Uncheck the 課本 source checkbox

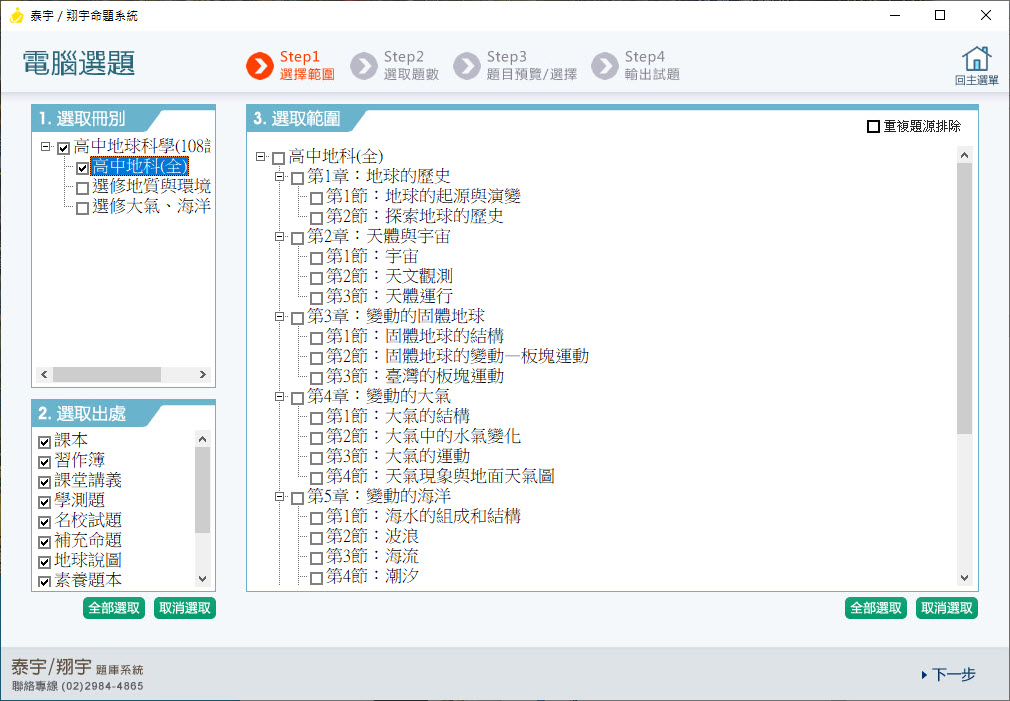coord(44,441)
